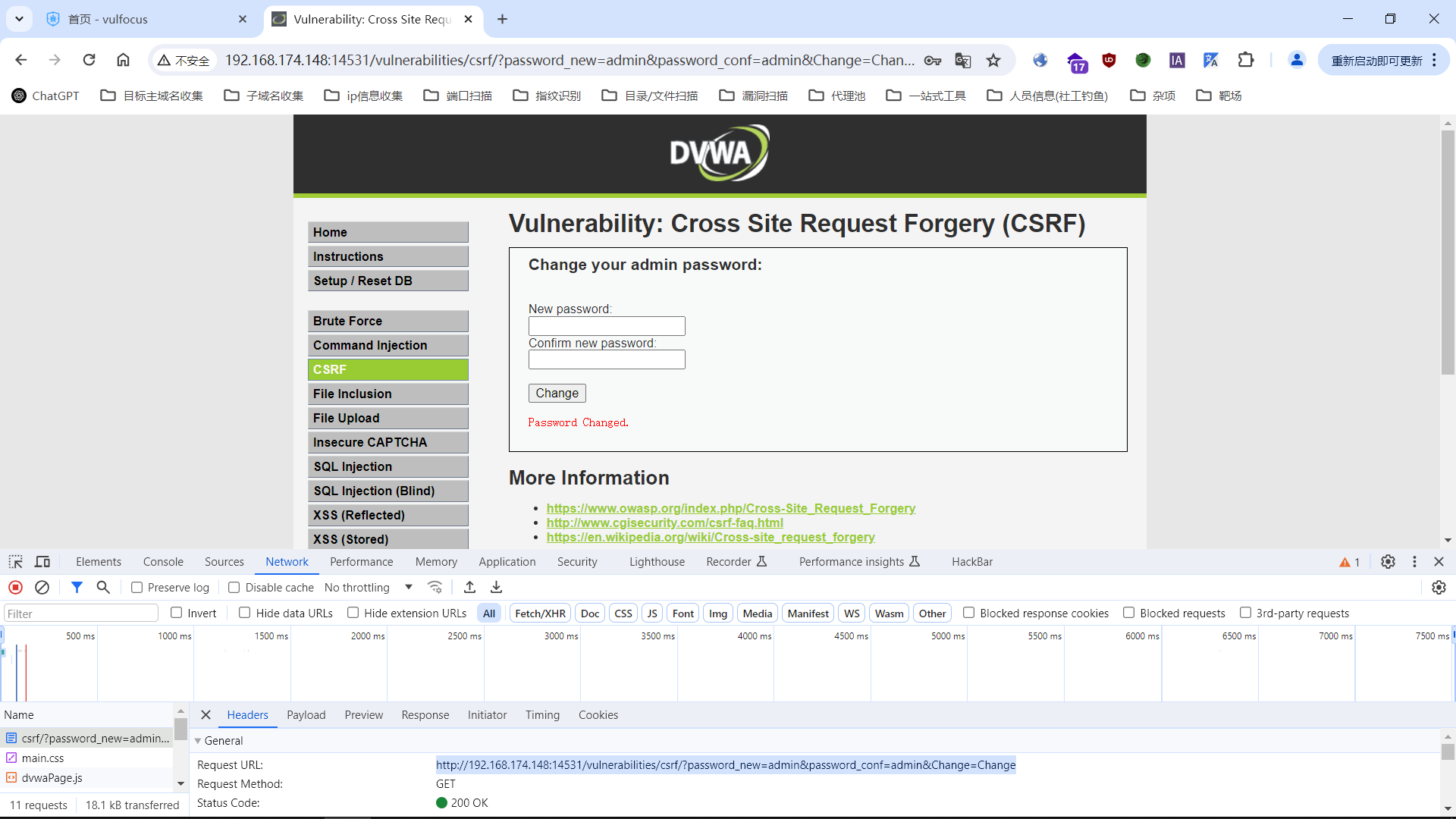Toggle device toolbar icon
This screenshot has height=819, width=1456.
42,562
